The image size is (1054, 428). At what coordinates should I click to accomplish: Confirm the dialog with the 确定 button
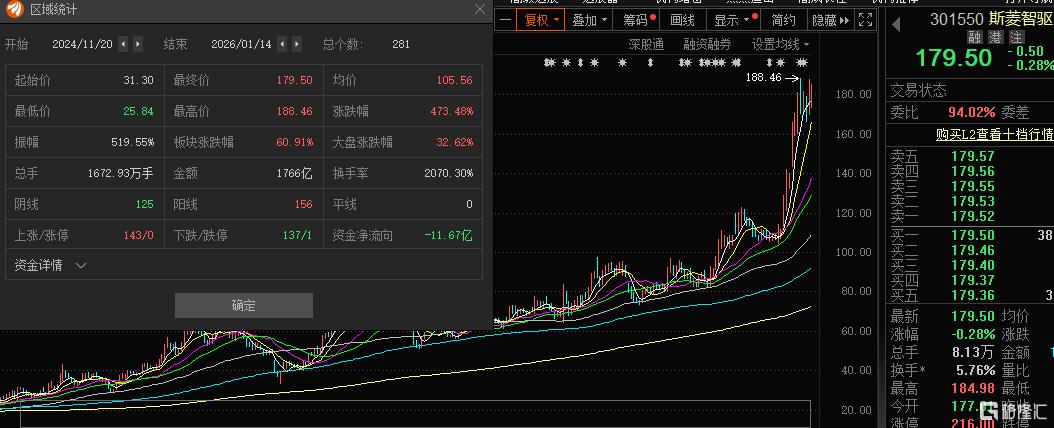click(244, 305)
